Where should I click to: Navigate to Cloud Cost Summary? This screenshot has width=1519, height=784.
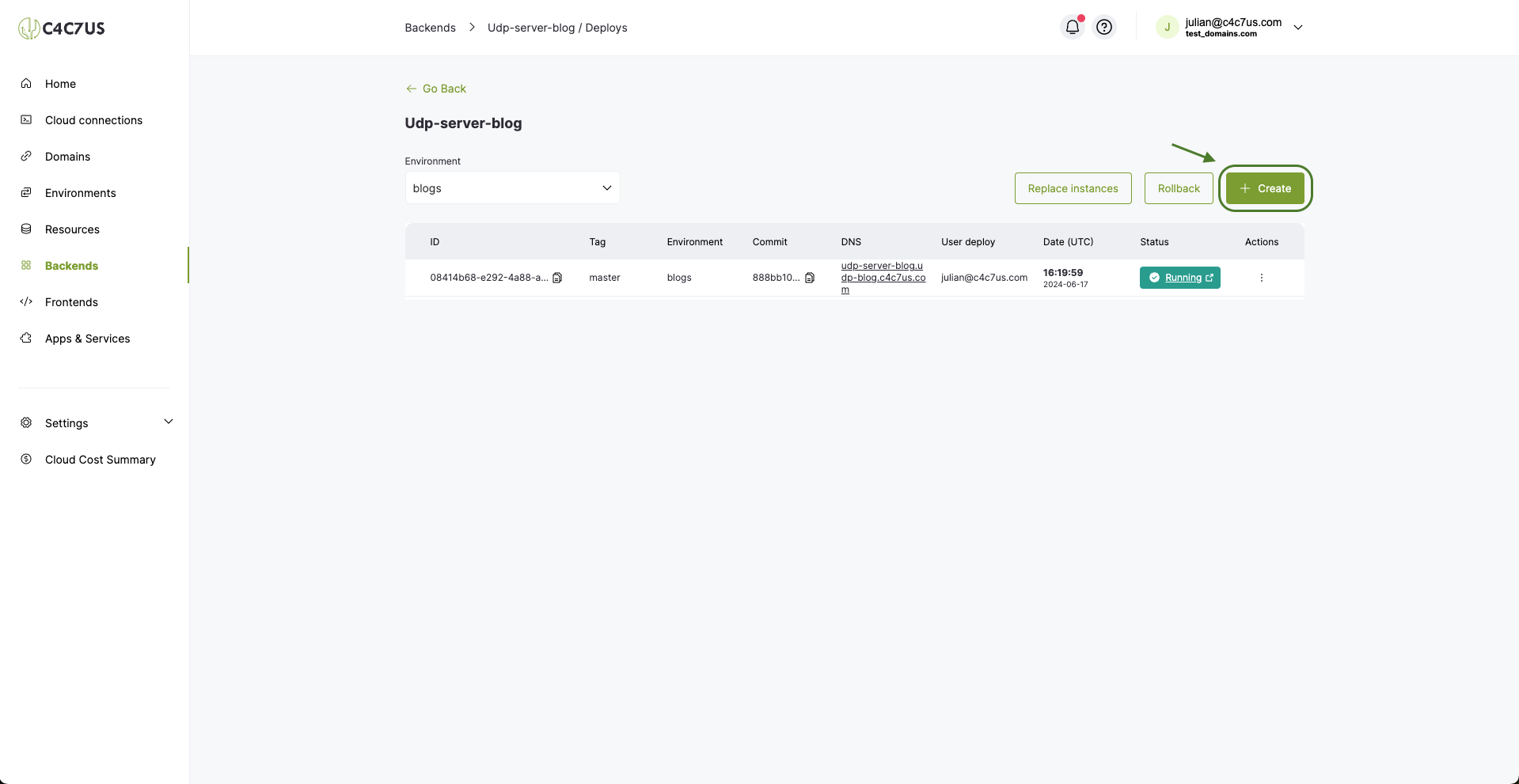tap(100, 459)
